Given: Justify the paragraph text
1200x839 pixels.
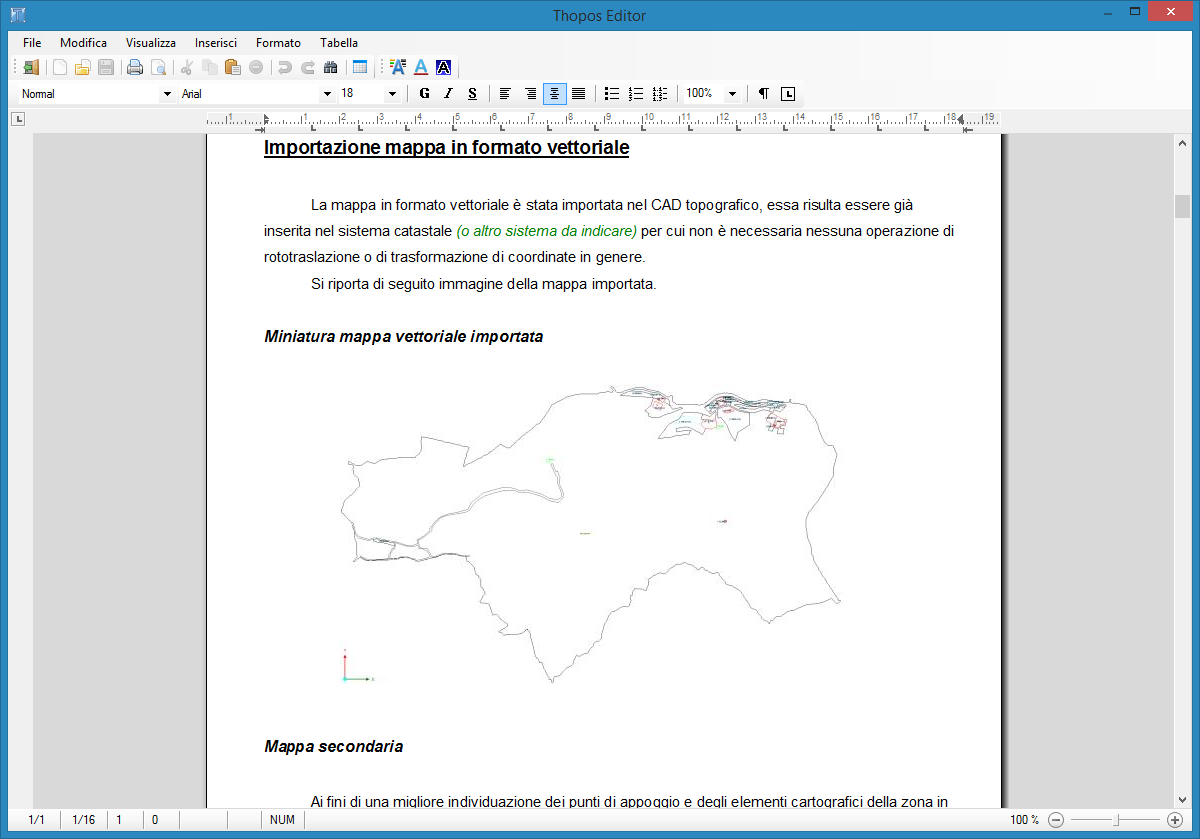Looking at the screenshot, I should [x=578, y=94].
